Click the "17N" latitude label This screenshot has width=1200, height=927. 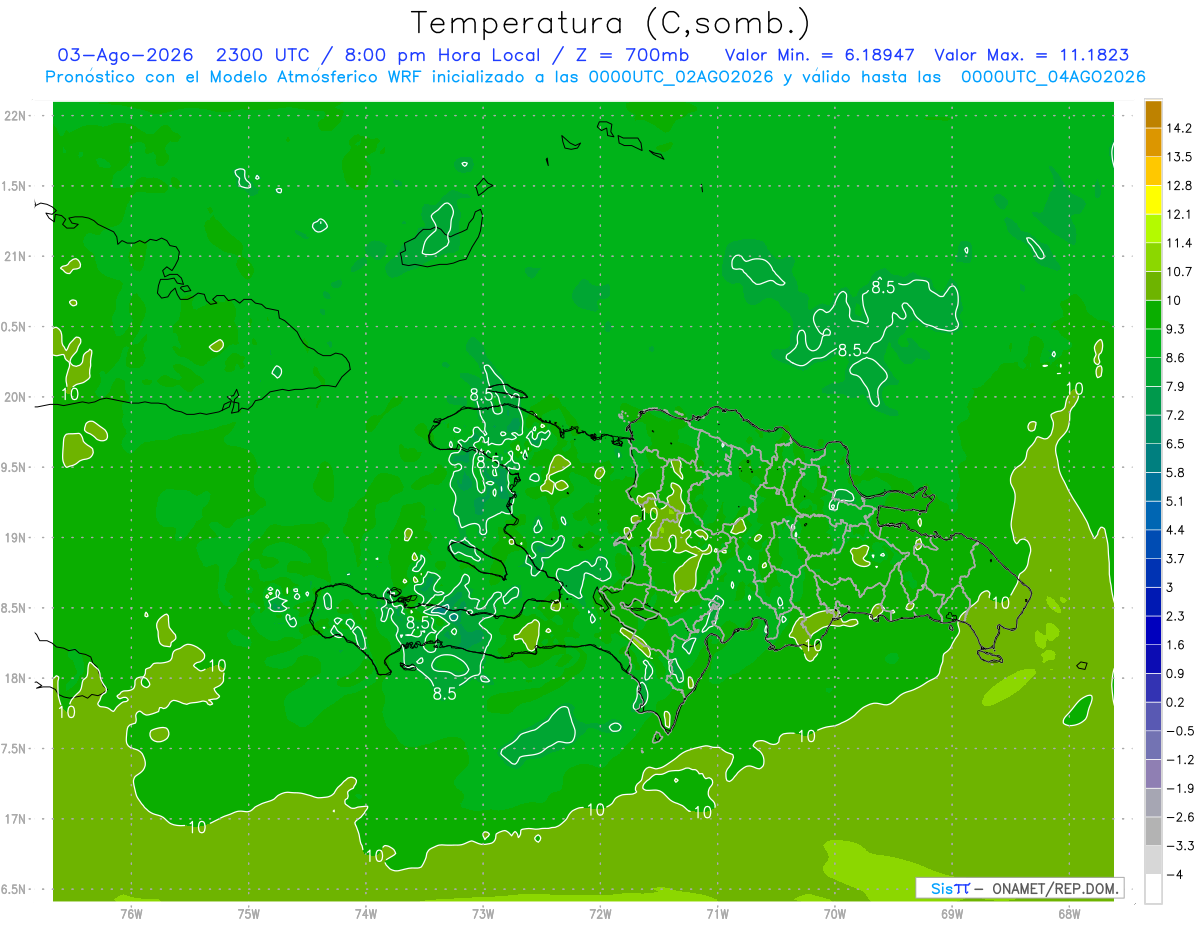coord(15,819)
